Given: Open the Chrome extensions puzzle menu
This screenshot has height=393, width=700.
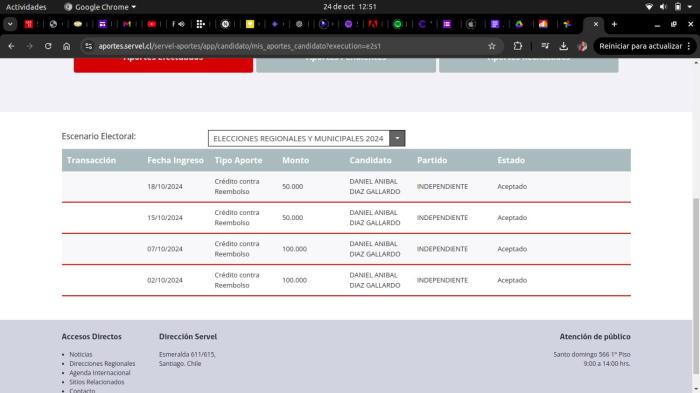Looking at the screenshot, I should tap(517, 46).
